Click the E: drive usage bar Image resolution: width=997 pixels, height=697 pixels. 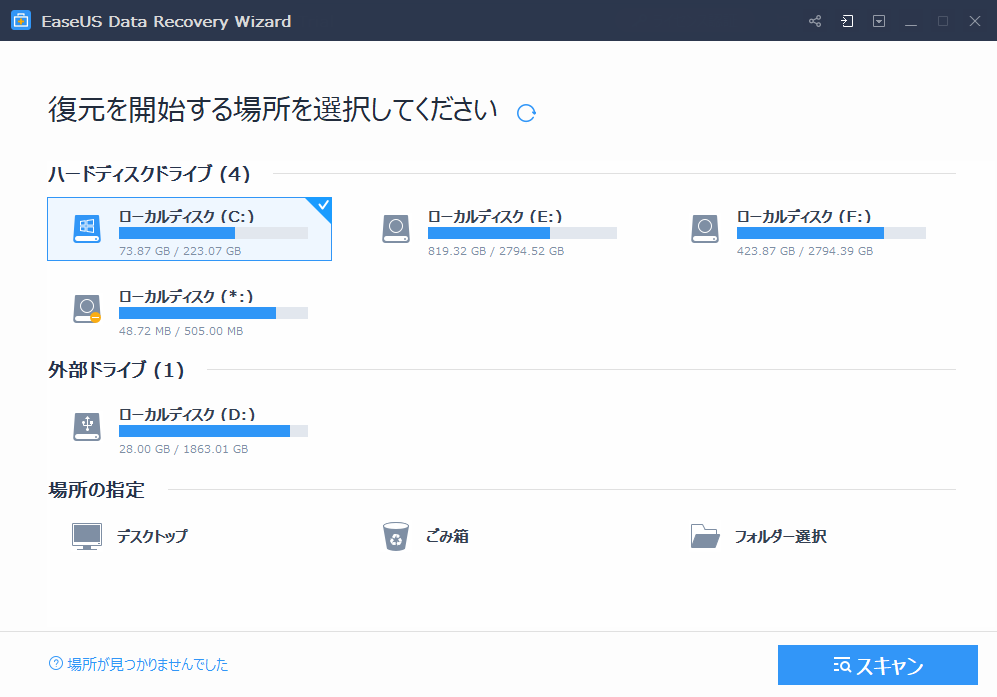[522, 233]
